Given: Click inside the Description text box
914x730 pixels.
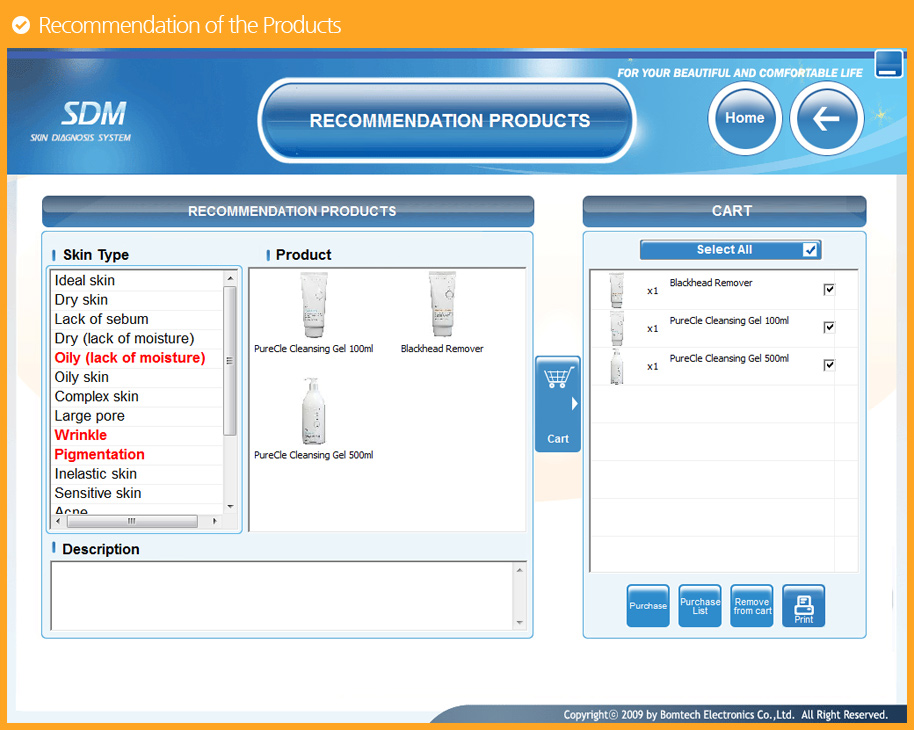Looking at the screenshot, I should coord(282,595).
